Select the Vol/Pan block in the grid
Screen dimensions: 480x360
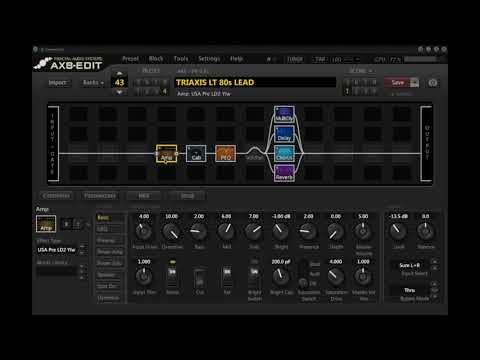(x=255, y=153)
